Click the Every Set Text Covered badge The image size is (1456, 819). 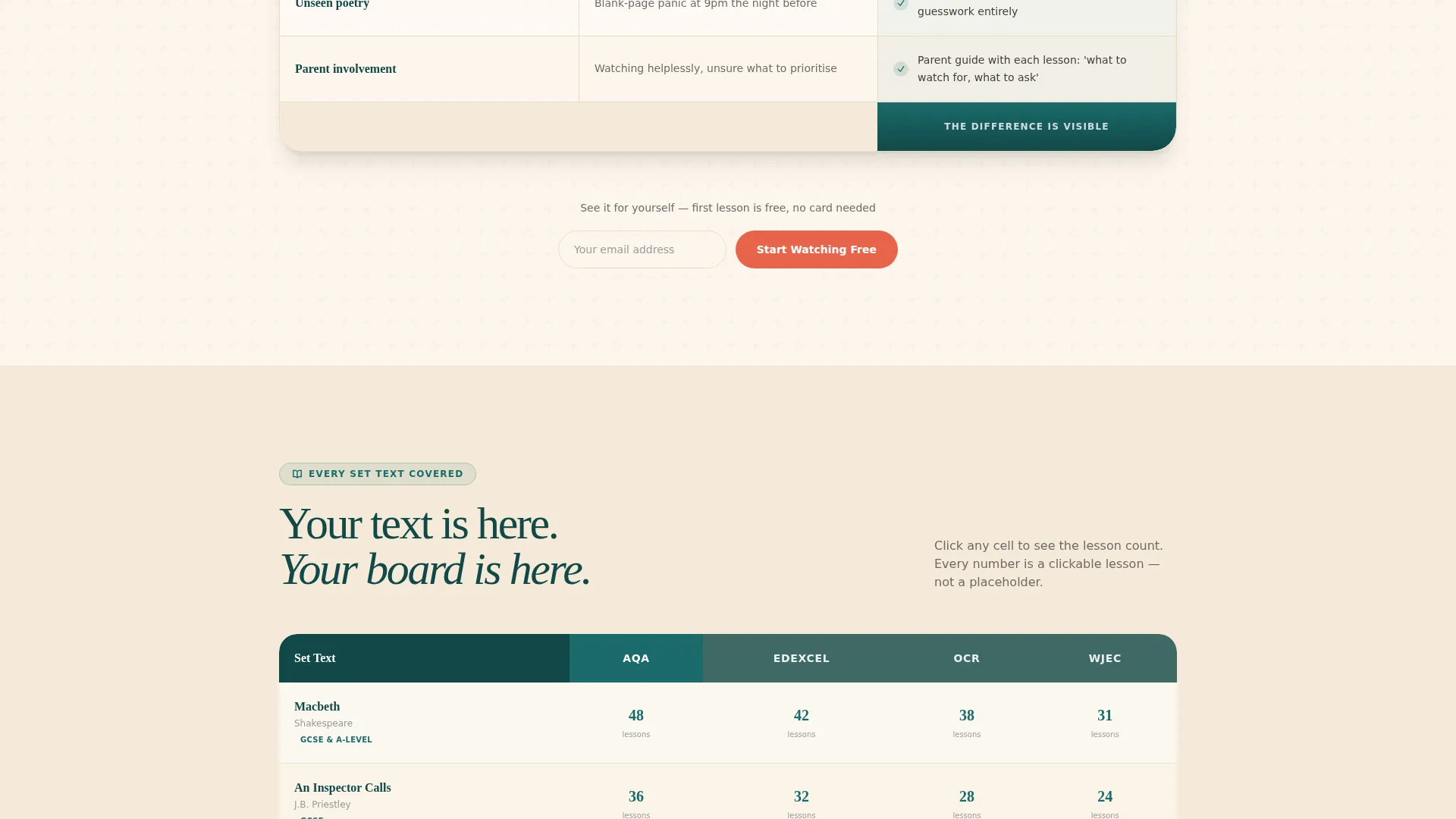(378, 474)
